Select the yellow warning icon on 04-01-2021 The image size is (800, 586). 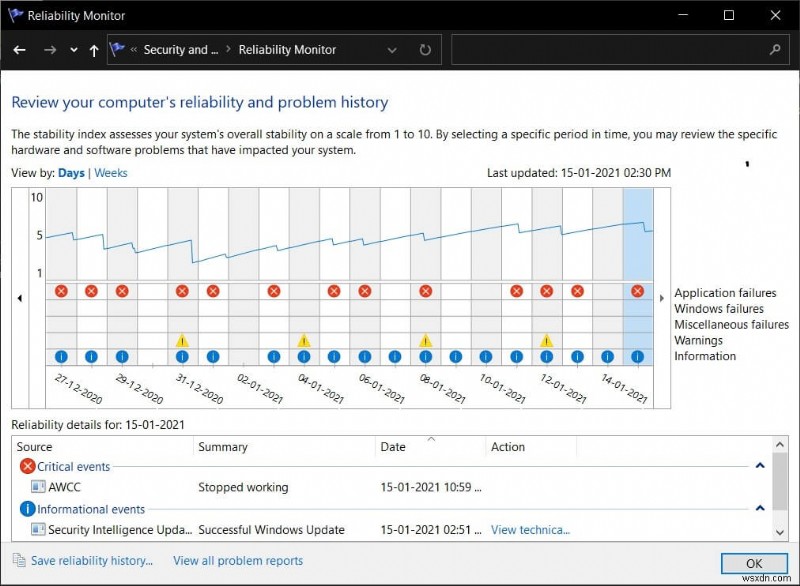pos(303,340)
